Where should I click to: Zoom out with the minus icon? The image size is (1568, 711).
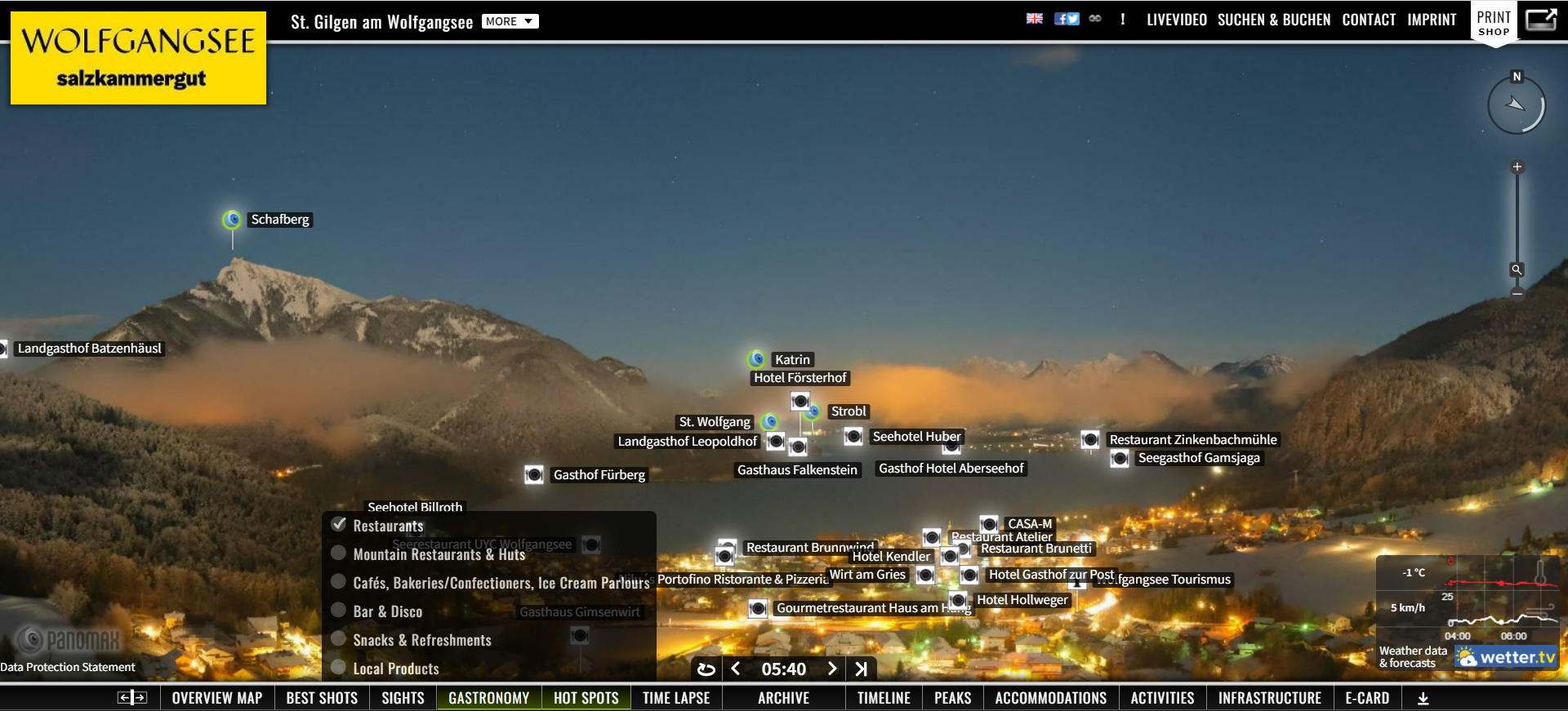click(x=1517, y=293)
